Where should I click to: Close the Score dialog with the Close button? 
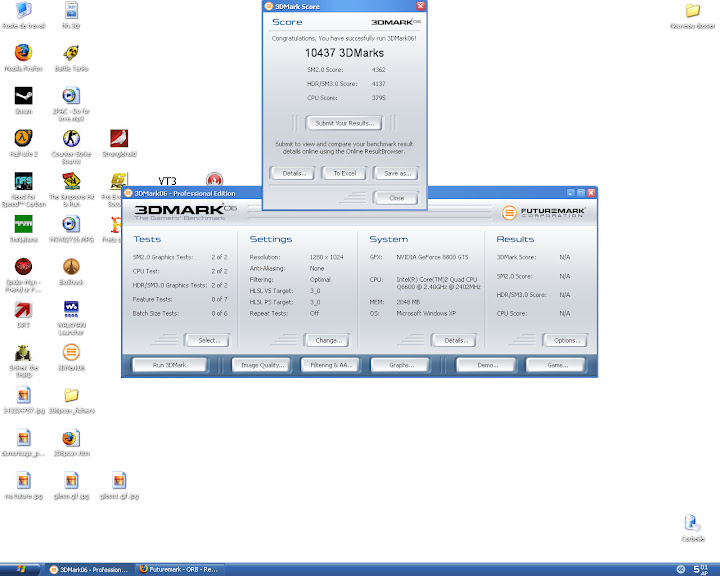[396, 198]
